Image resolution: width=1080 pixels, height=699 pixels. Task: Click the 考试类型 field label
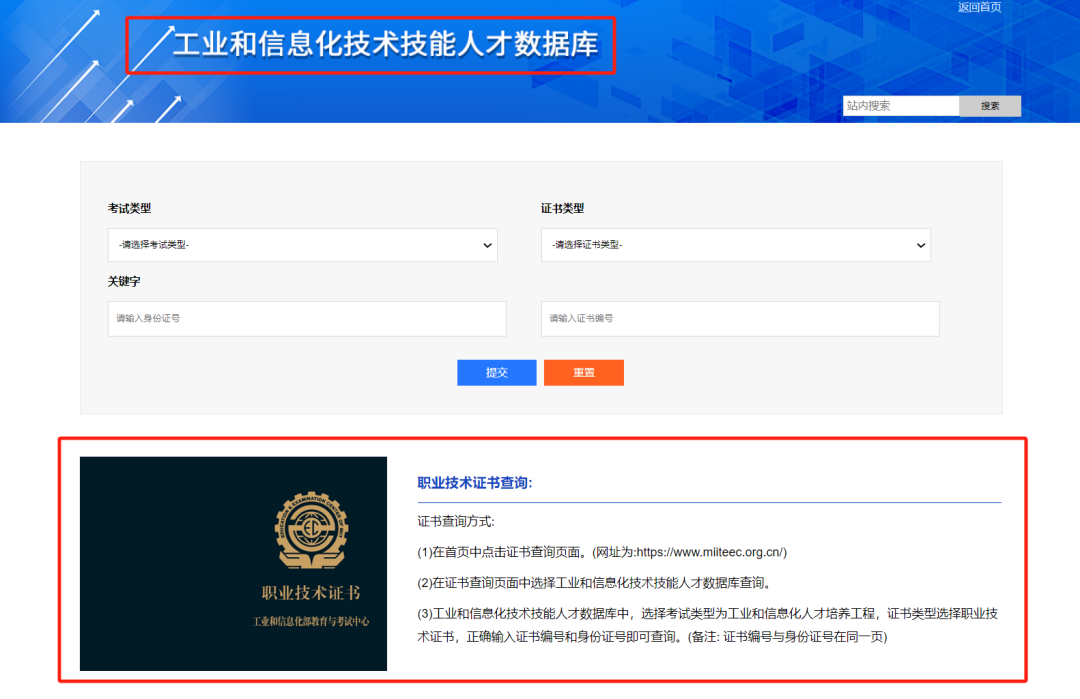[x=129, y=208]
